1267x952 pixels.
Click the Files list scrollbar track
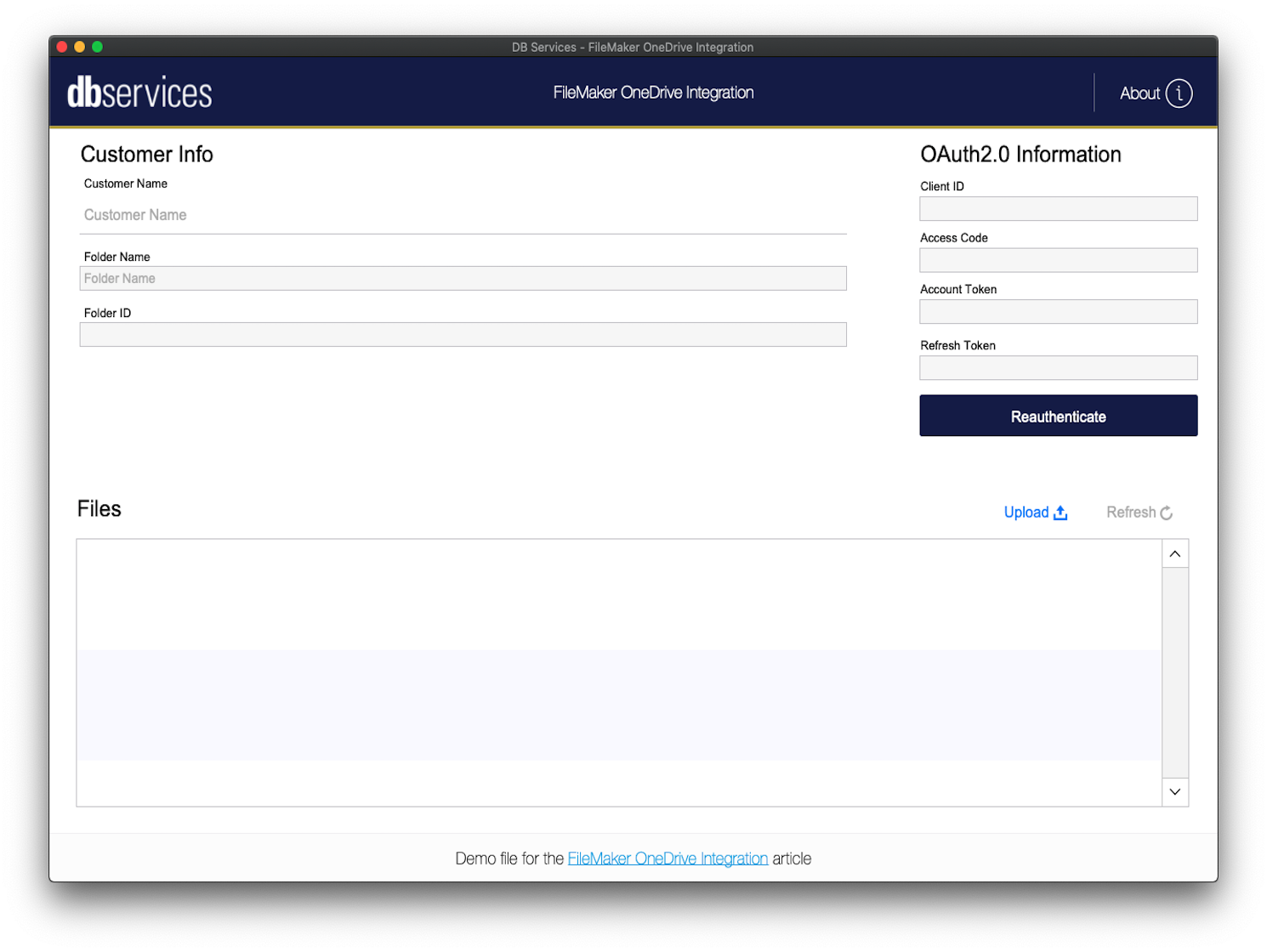1175,672
